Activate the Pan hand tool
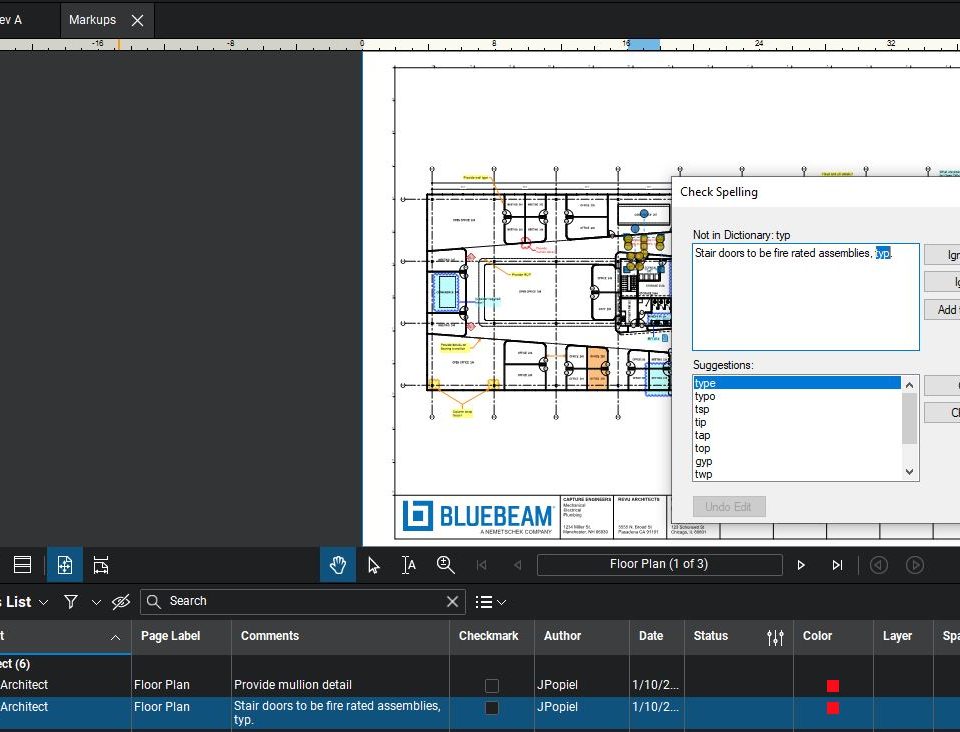 click(x=337, y=565)
